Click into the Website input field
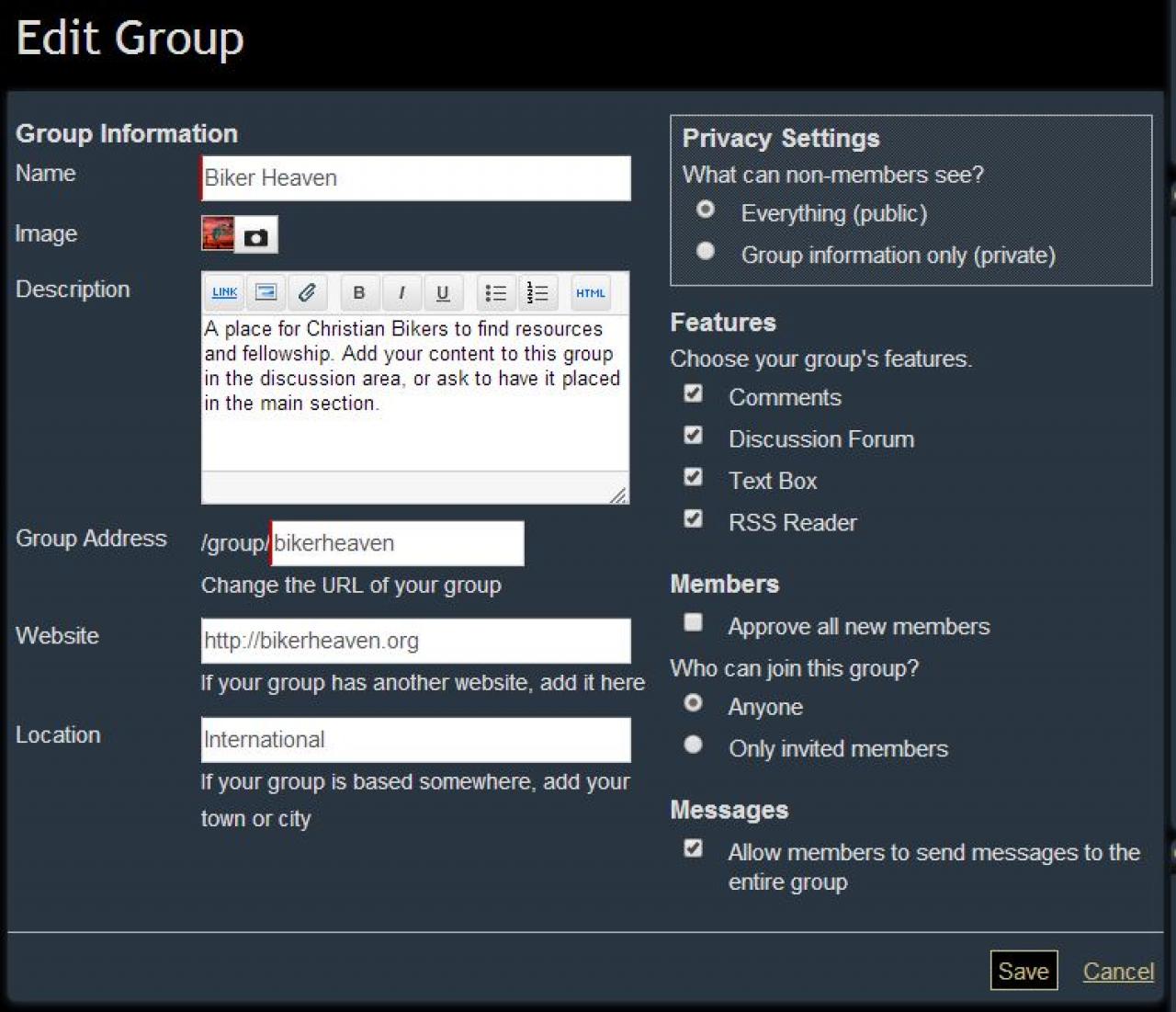 click(415, 641)
